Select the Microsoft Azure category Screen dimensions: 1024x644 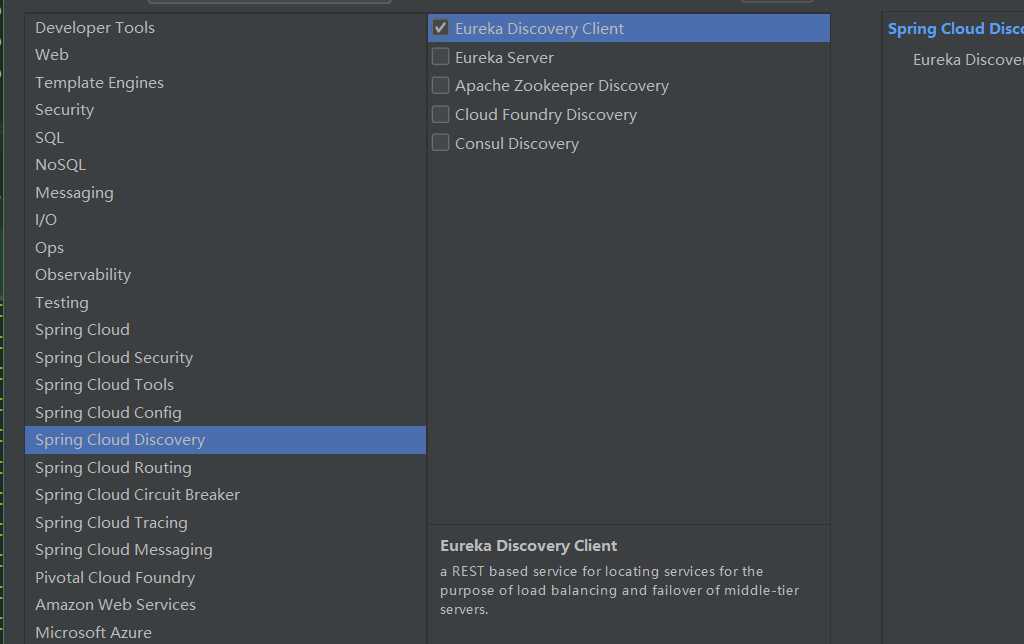[x=225, y=632]
